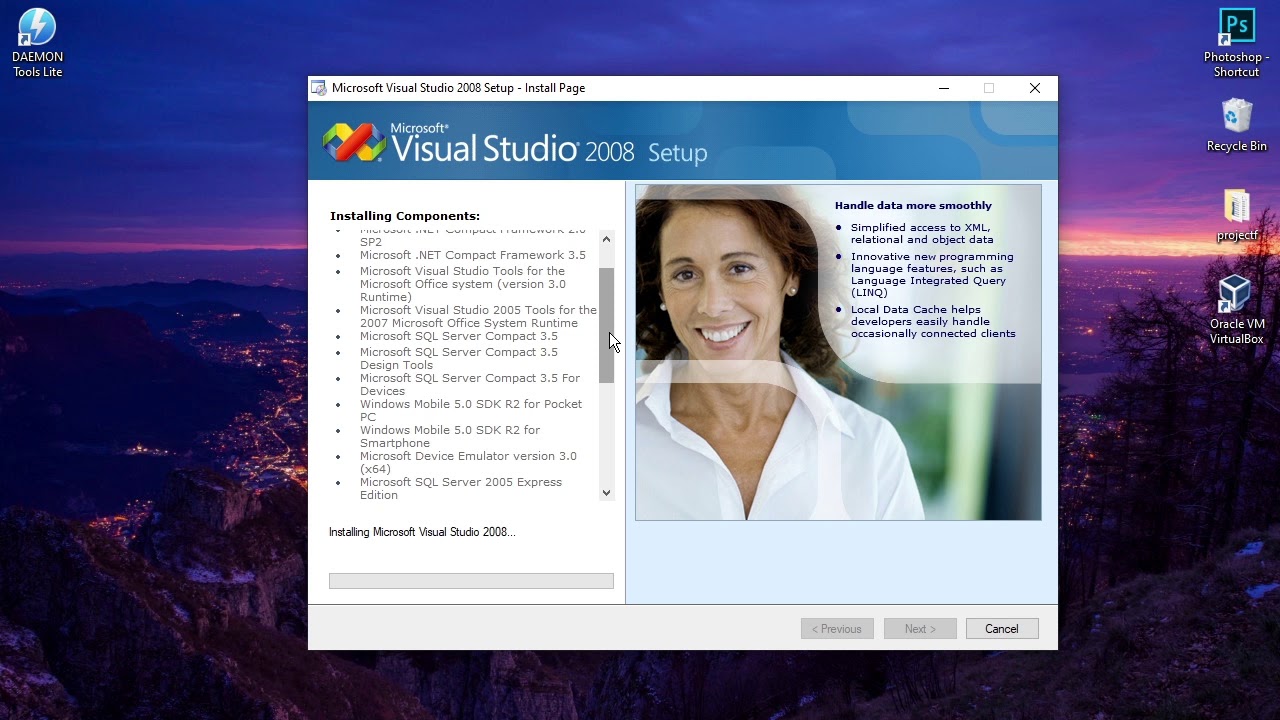The width and height of the screenshot is (1280, 720).
Task: Click the scroll up arrow of the components list
Action: click(606, 239)
